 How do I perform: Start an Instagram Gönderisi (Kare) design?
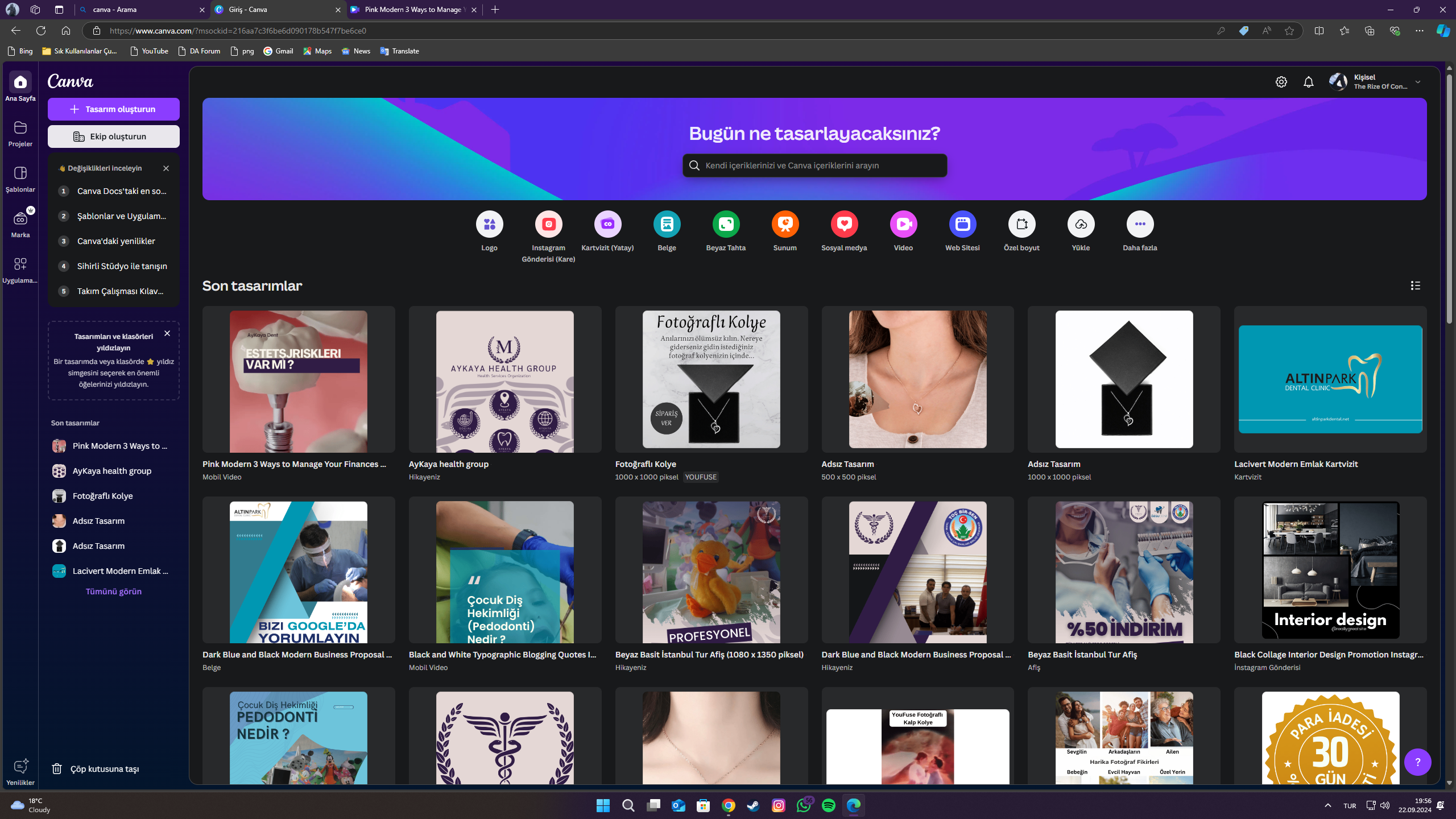click(x=548, y=224)
